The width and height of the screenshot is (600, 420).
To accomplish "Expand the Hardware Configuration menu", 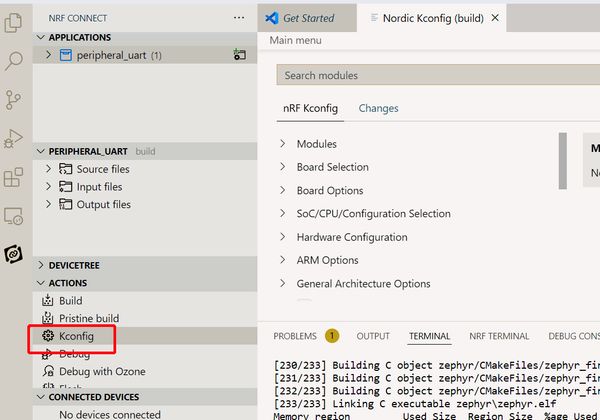I will (282, 237).
